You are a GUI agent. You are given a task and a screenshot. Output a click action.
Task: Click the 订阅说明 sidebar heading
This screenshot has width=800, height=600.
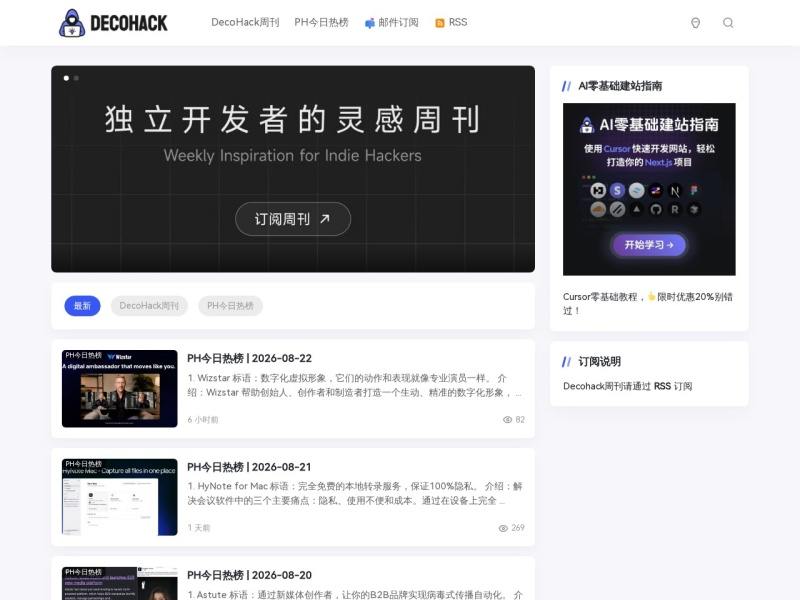click(x=599, y=362)
